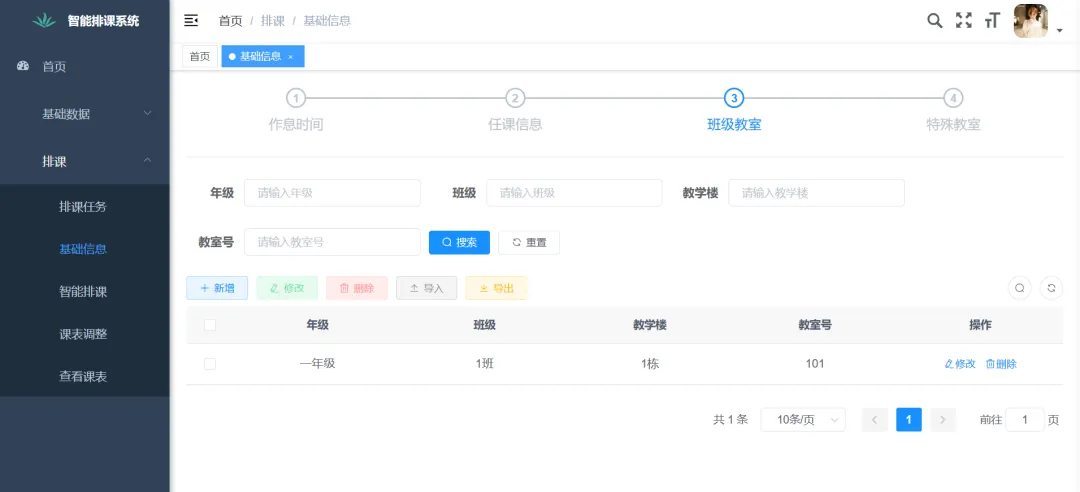Click the sidebar collapse hamburger icon

(x=191, y=20)
